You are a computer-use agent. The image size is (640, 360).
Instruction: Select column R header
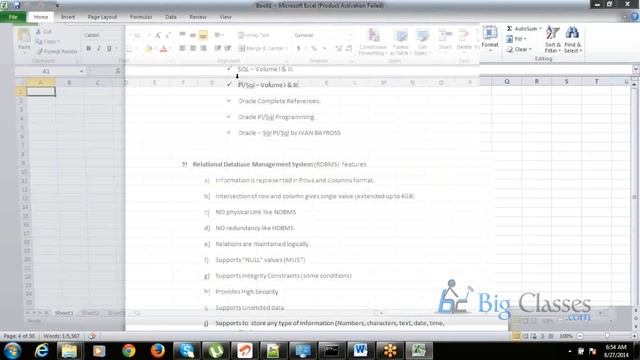tap(537, 82)
